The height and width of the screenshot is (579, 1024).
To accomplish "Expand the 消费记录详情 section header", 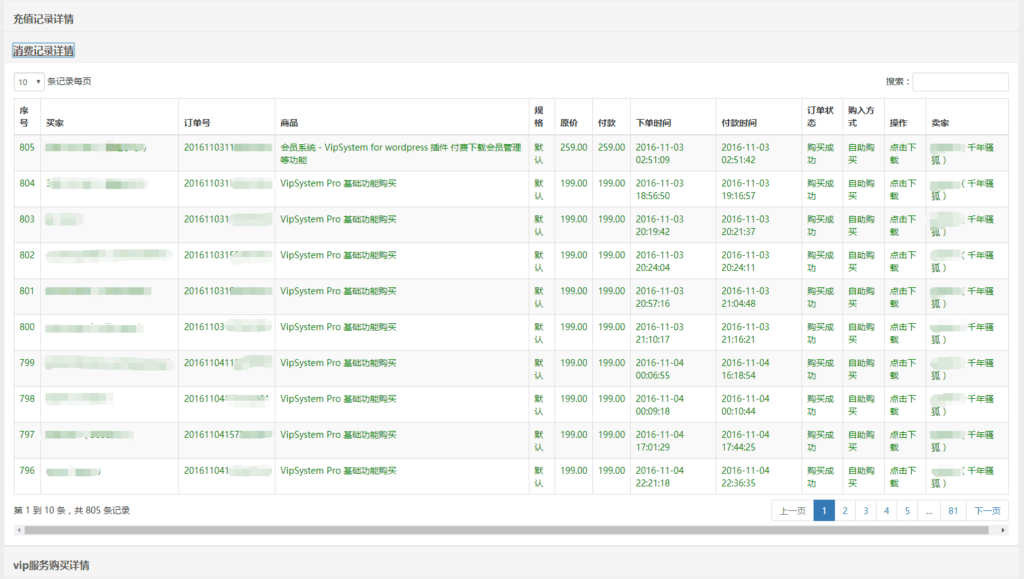I will click(x=43, y=50).
